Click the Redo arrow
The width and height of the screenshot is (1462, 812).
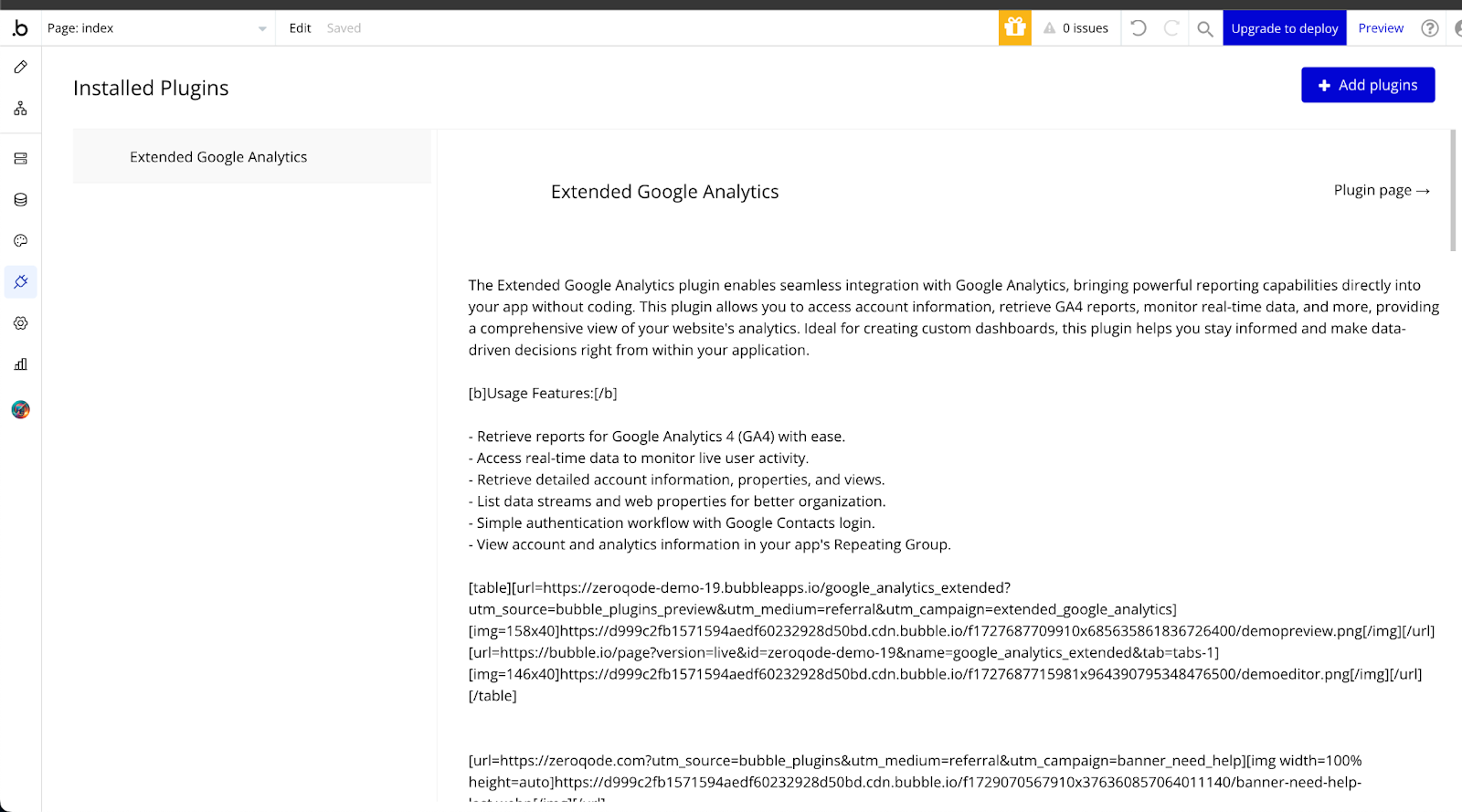tap(1171, 28)
